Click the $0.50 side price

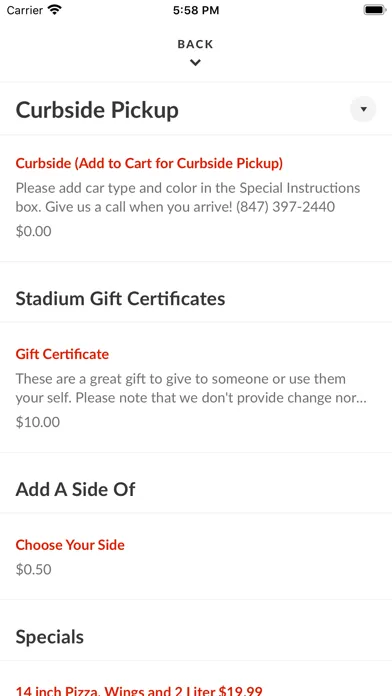33,569
